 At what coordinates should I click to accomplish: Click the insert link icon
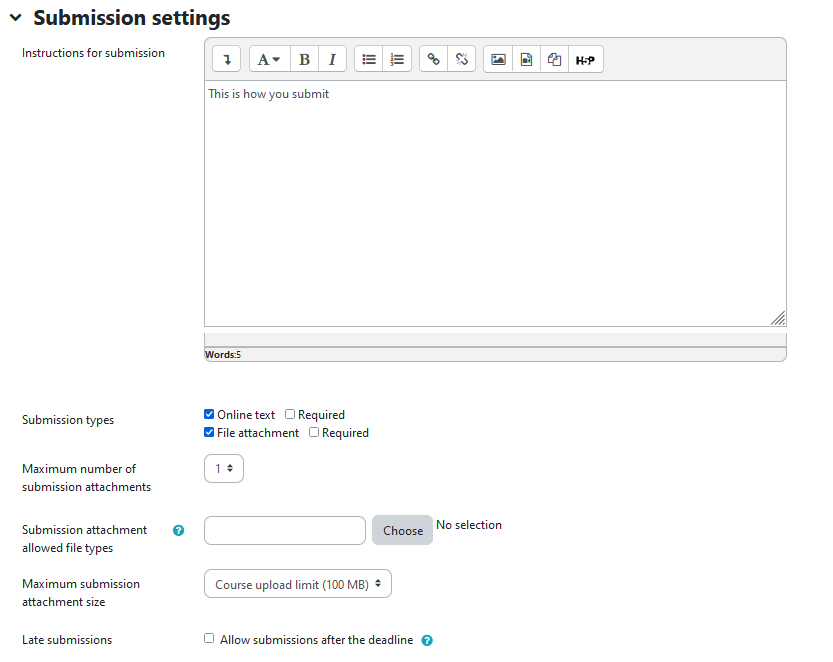click(x=433, y=60)
